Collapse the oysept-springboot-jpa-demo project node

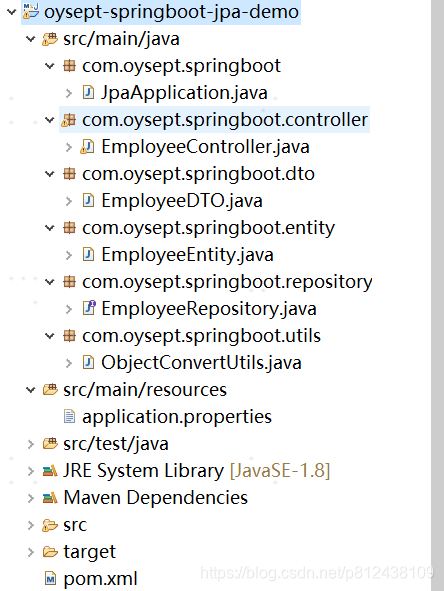(12, 12)
